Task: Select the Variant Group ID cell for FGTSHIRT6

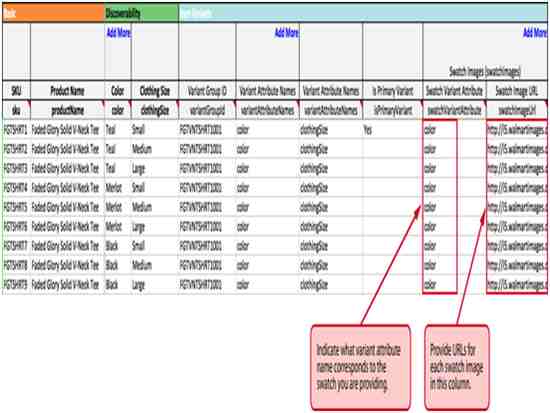Action: pyautogui.click(x=207, y=227)
